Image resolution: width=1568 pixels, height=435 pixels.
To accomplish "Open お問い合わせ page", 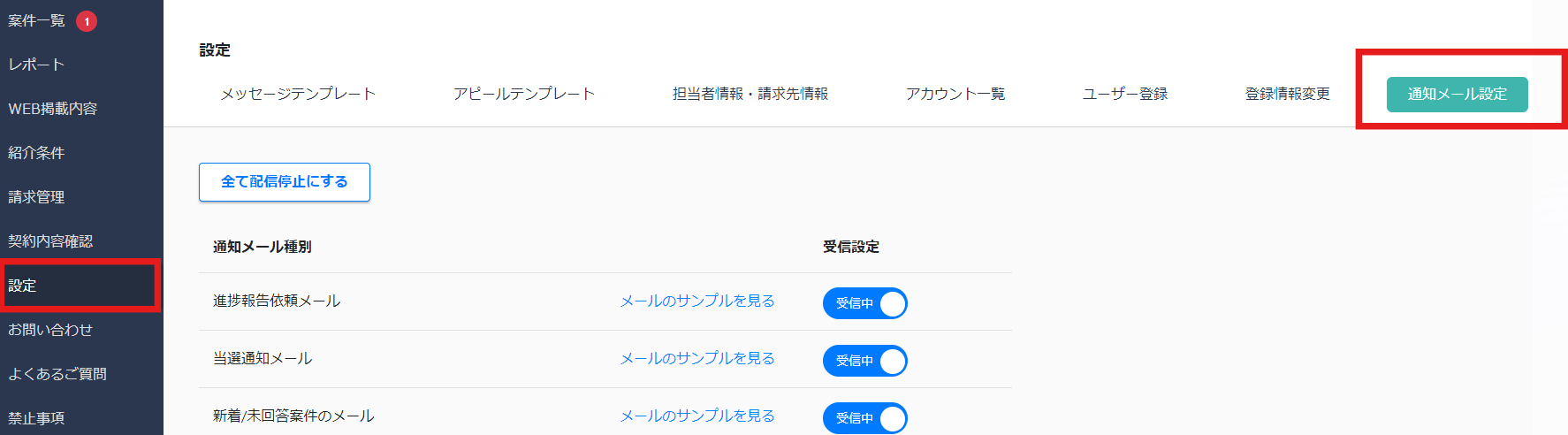I will pos(50,330).
